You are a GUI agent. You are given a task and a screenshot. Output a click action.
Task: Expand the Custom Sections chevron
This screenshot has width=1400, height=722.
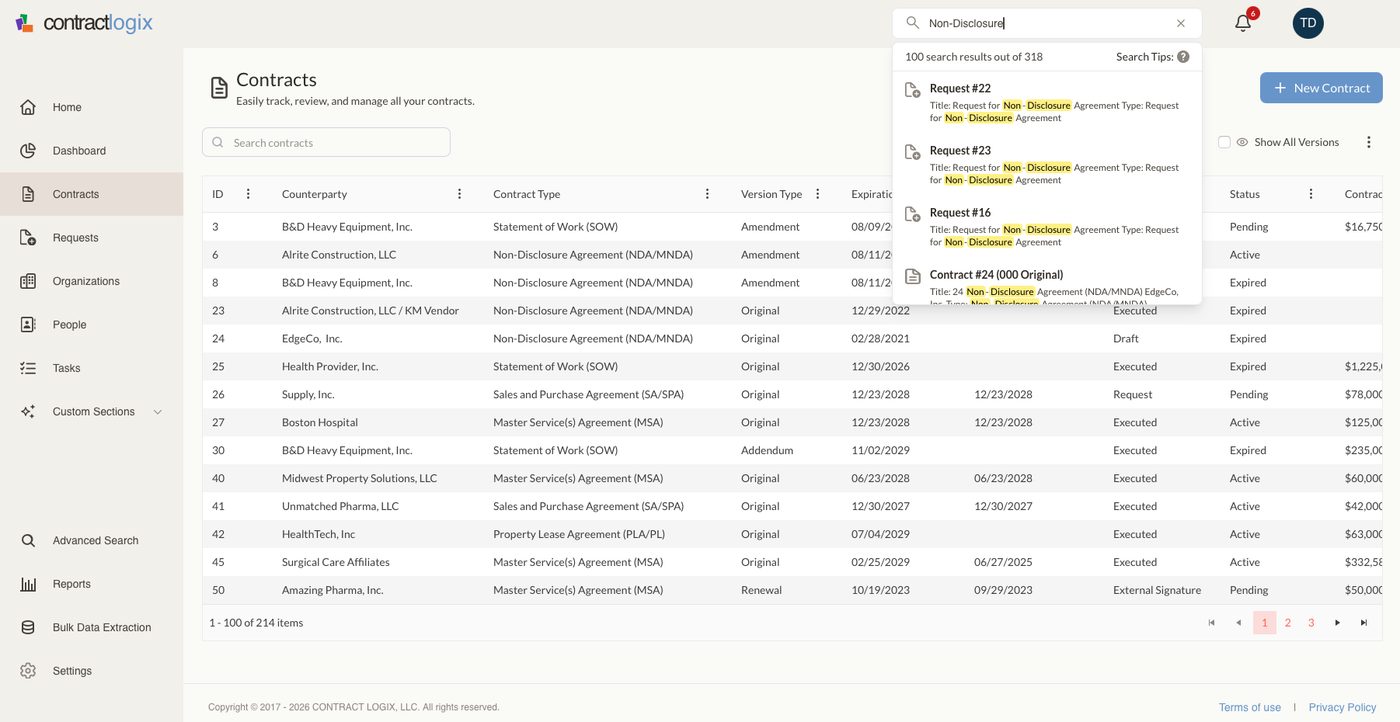point(158,412)
